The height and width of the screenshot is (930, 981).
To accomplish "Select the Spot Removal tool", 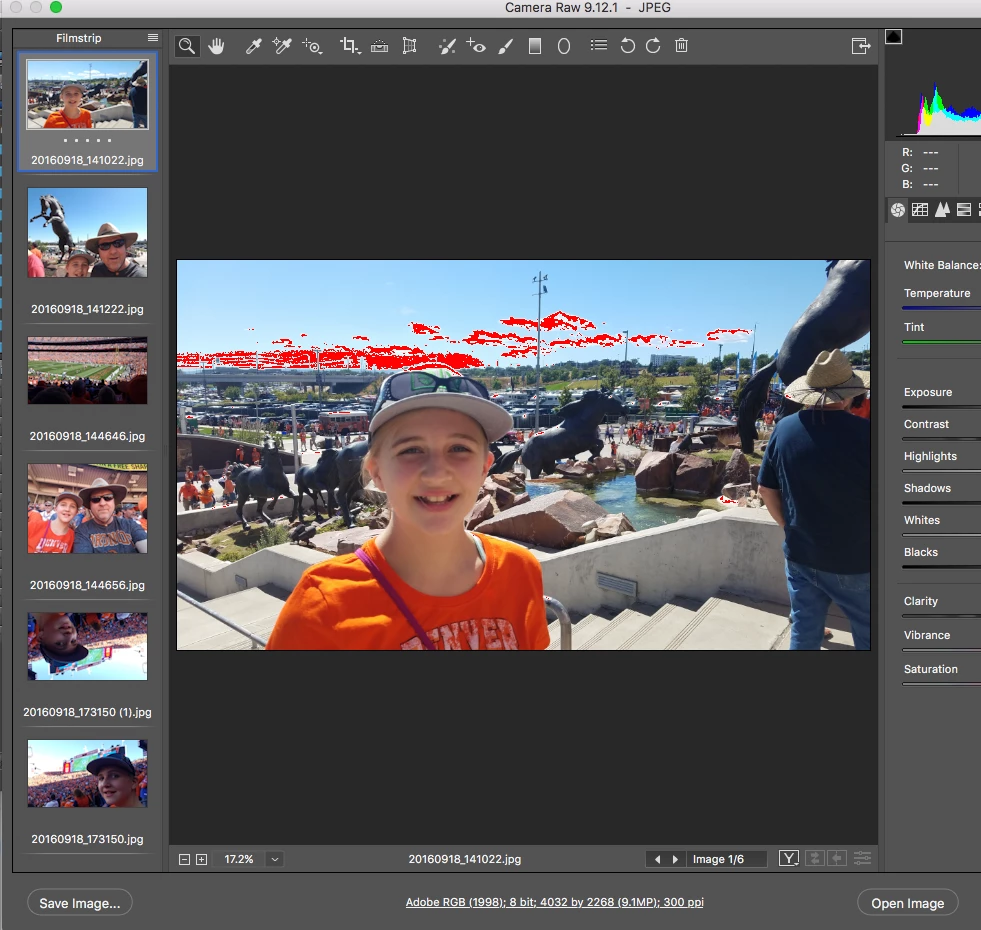I will 447,46.
